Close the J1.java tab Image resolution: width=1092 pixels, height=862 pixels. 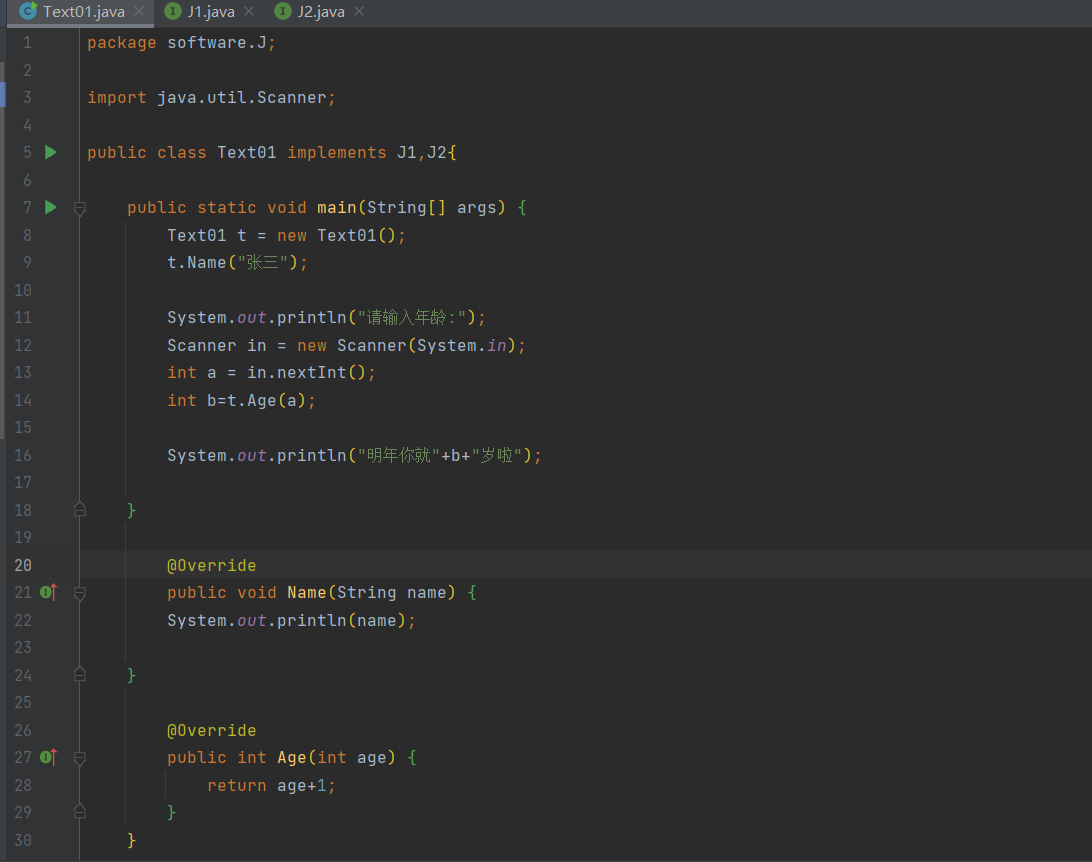[x=249, y=11]
